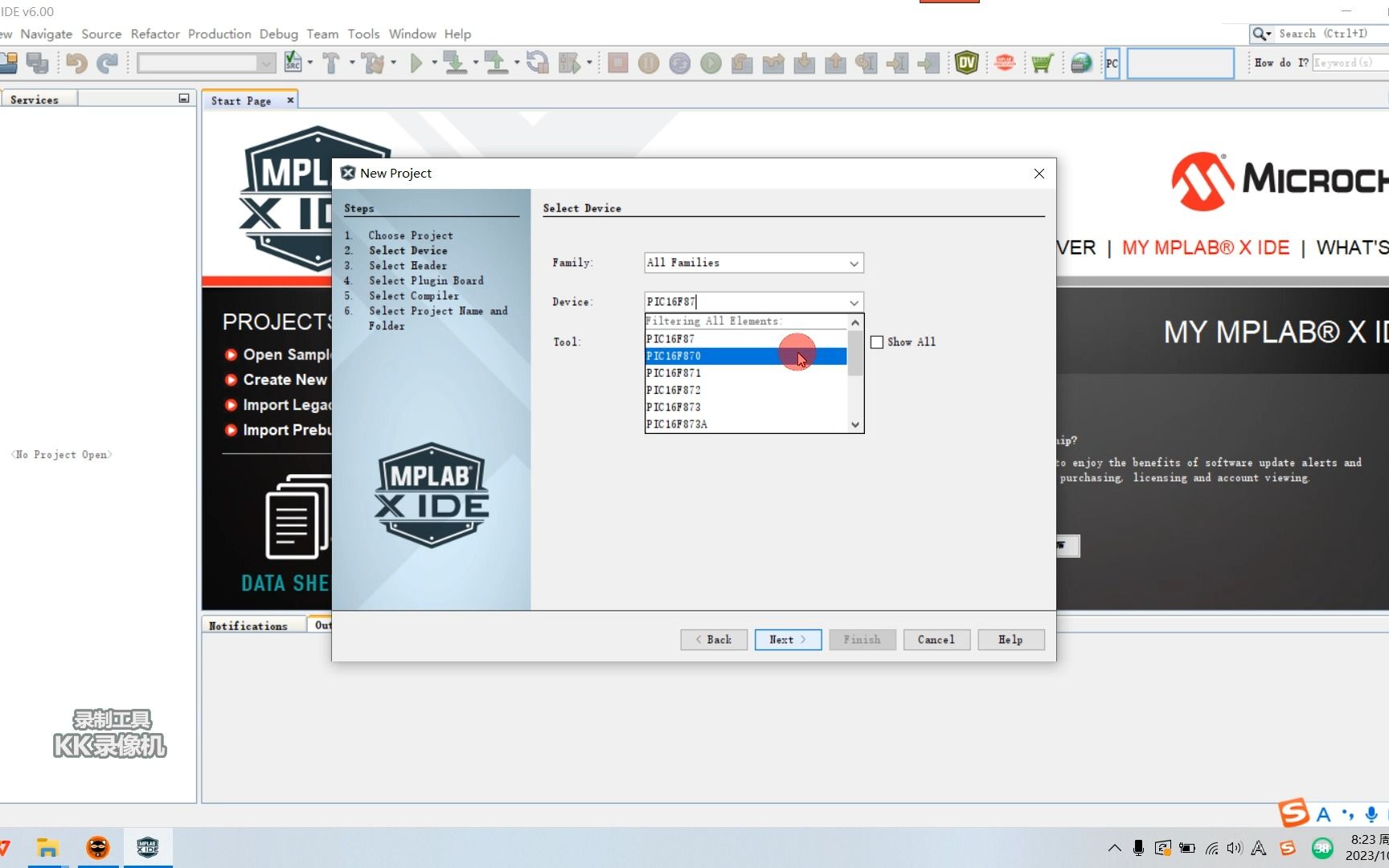The height and width of the screenshot is (868, 1389).
Task: Click the Clean and Build icon
Action: click(373, 63)
